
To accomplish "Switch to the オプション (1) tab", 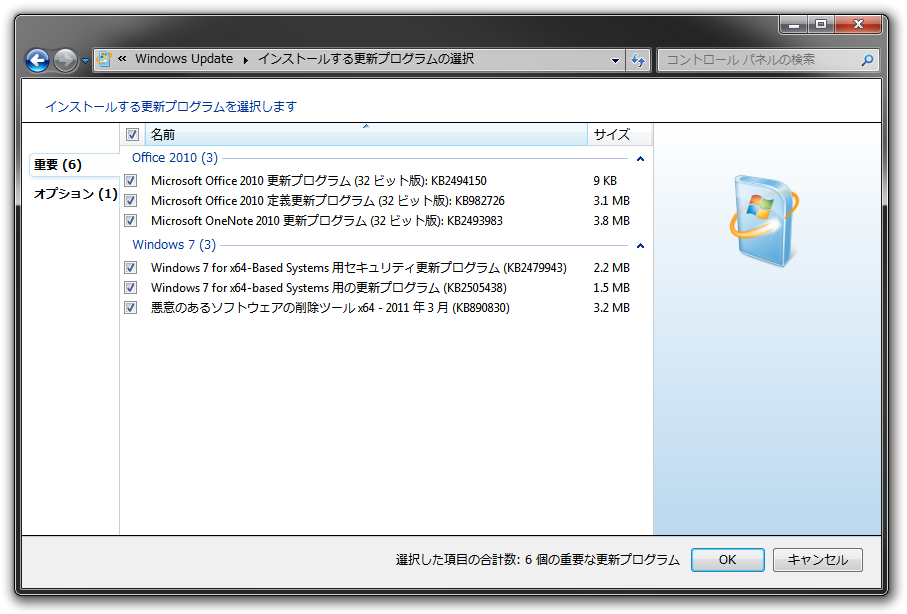I will click(75, 193).
